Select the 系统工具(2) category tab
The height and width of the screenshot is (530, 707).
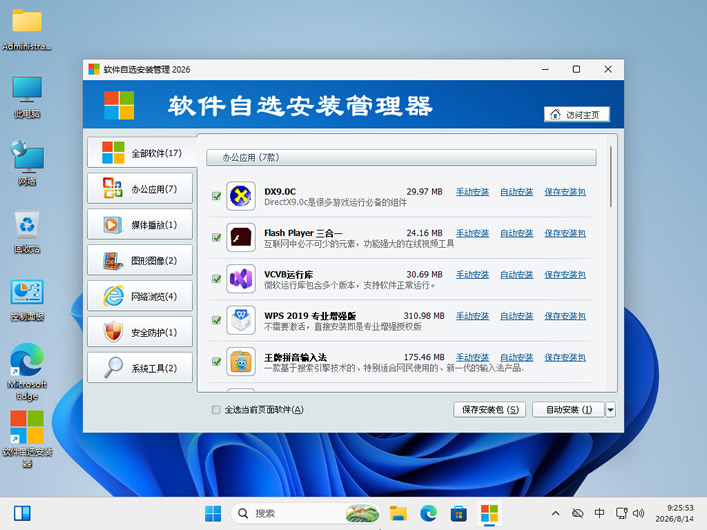(x=140, y=368)
